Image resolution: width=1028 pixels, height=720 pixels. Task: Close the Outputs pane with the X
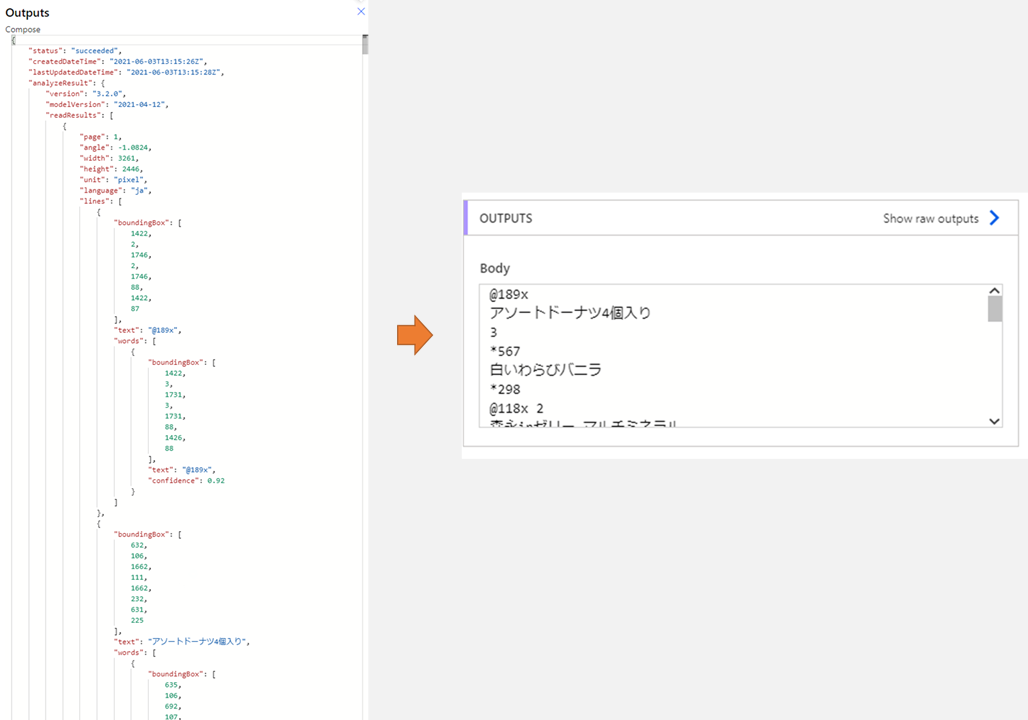[x=359, y=12]
